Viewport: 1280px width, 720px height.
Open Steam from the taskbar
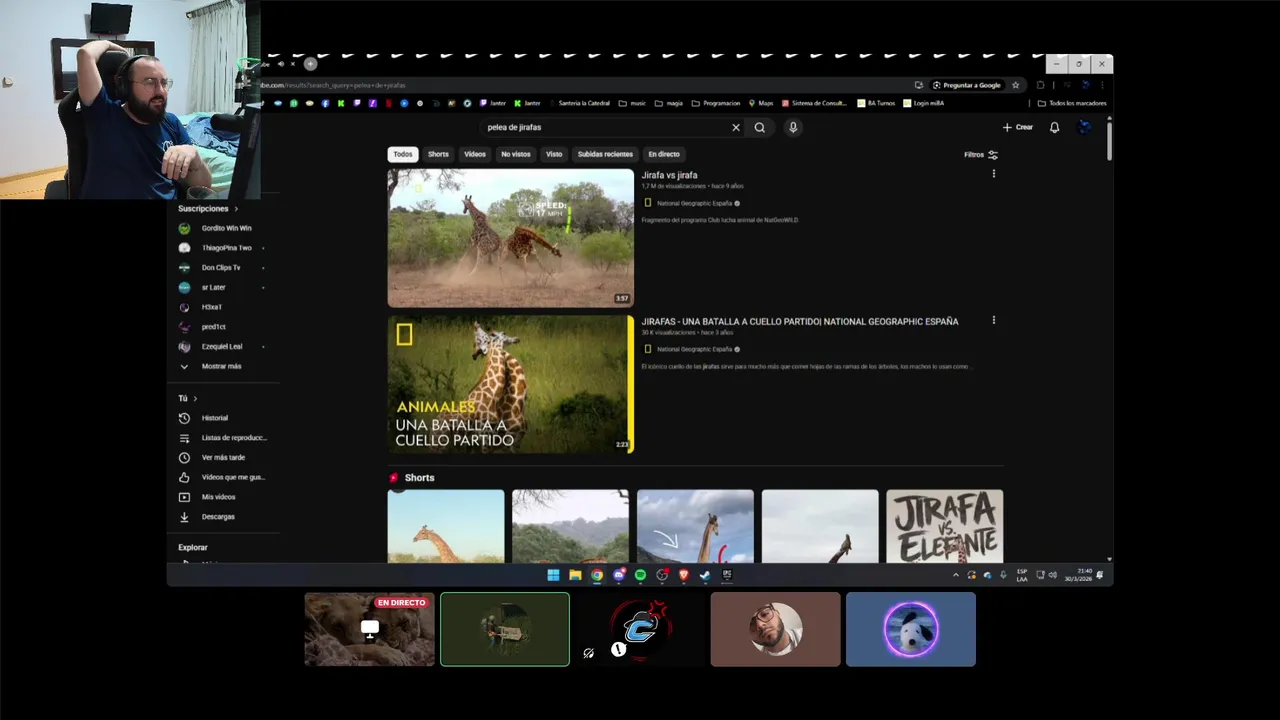point(705,575)
